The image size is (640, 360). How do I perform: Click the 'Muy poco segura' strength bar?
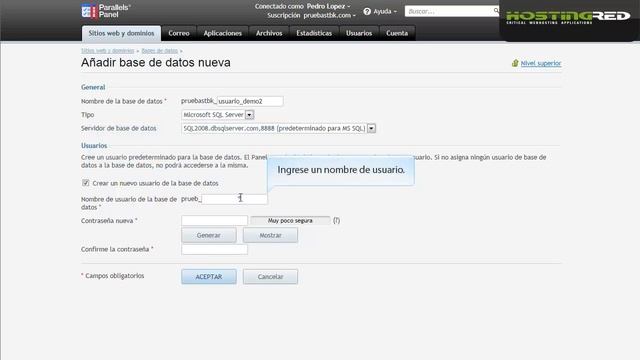point(290,220)
